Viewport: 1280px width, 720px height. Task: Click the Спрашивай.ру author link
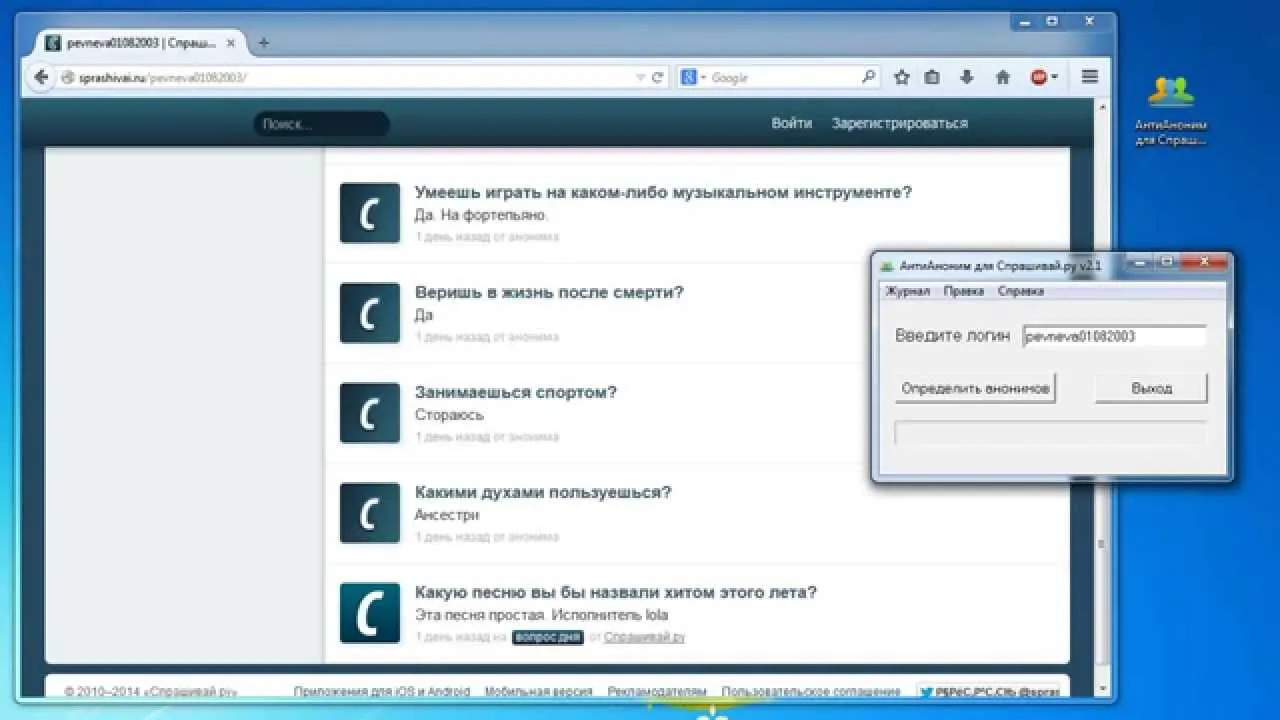coord(644,637)
